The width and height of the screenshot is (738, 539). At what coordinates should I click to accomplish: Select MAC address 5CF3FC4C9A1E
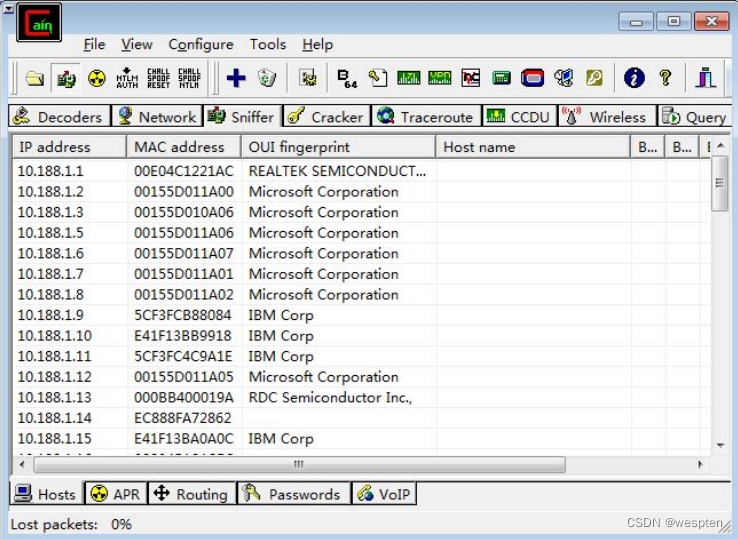pos(183,356)
